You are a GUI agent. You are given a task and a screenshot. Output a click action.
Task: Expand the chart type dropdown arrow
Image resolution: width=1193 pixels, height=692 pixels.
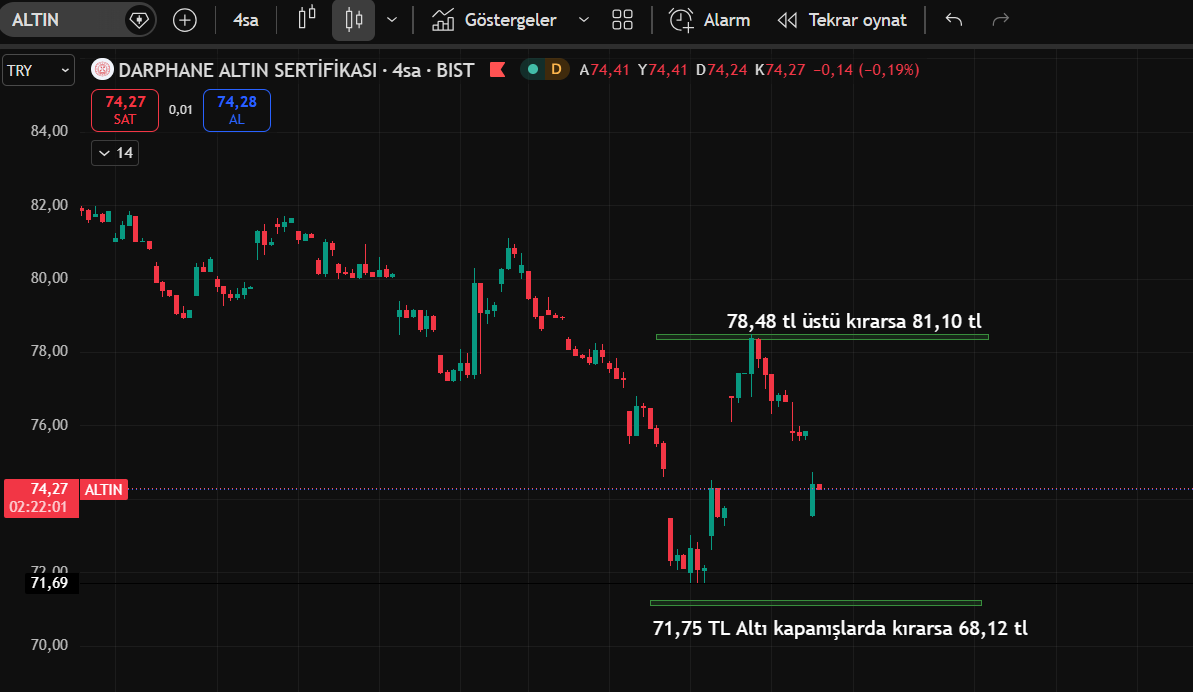coord(392,20)
